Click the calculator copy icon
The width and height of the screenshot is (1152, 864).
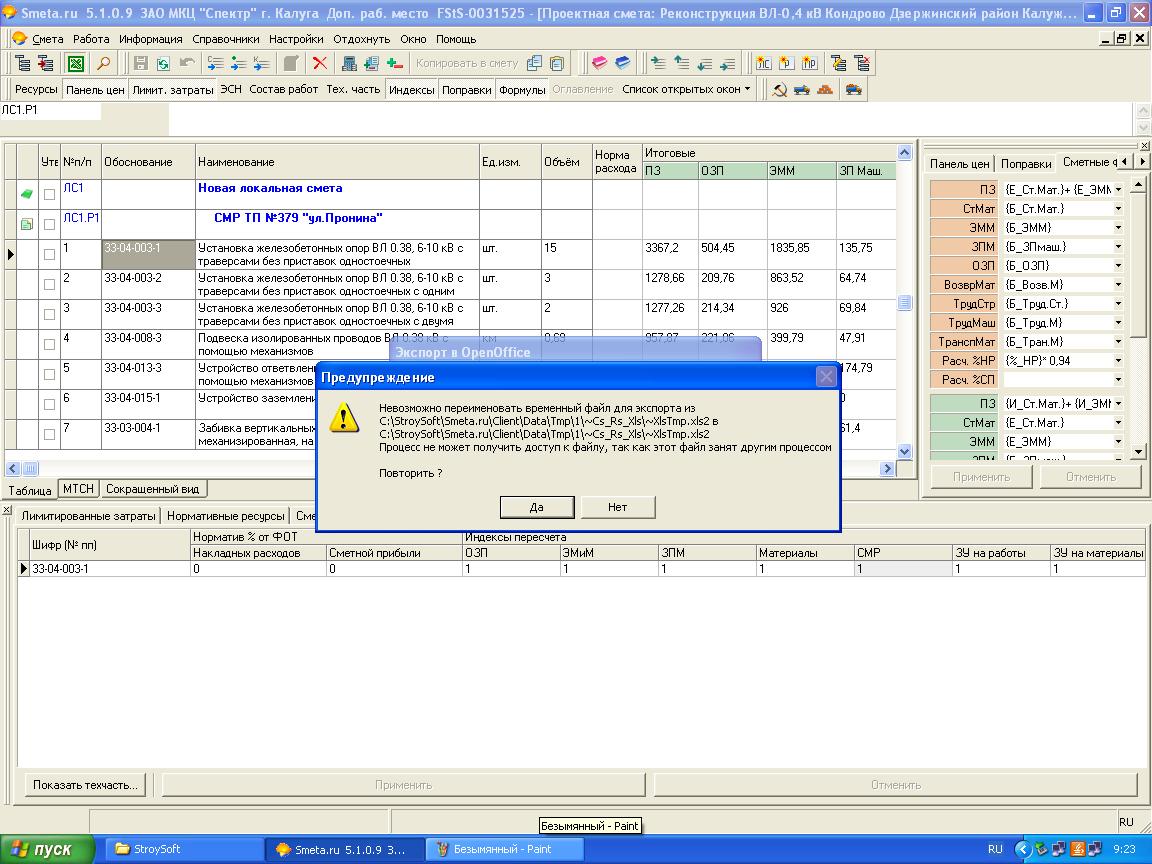[372, 63]
